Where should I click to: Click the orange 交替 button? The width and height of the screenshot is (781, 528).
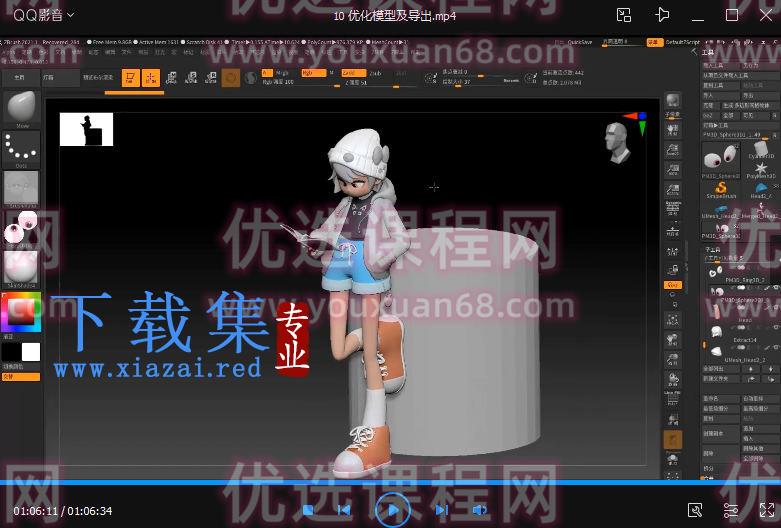tap(21, 377)
